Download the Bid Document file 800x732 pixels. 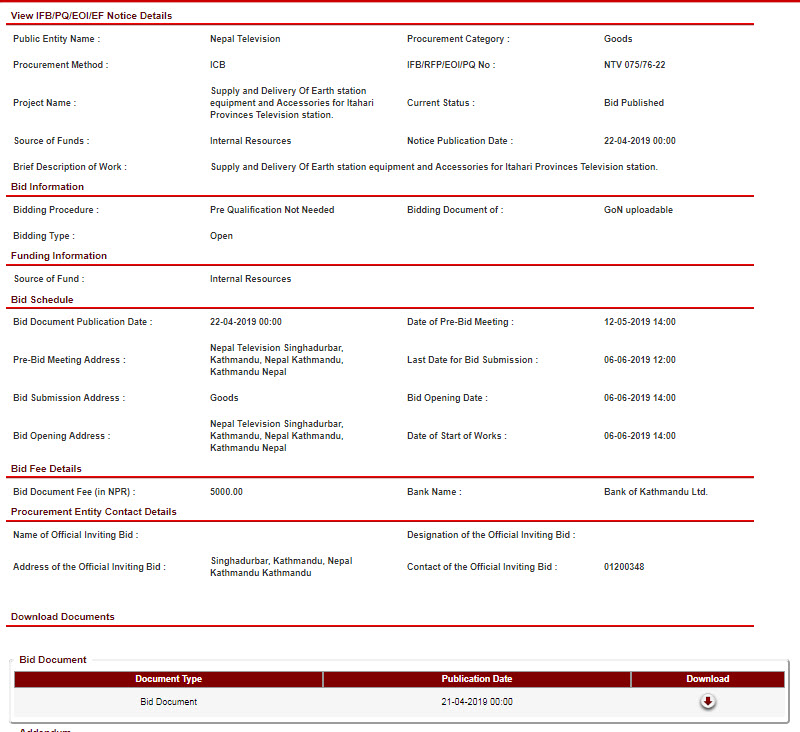(707, 701)
